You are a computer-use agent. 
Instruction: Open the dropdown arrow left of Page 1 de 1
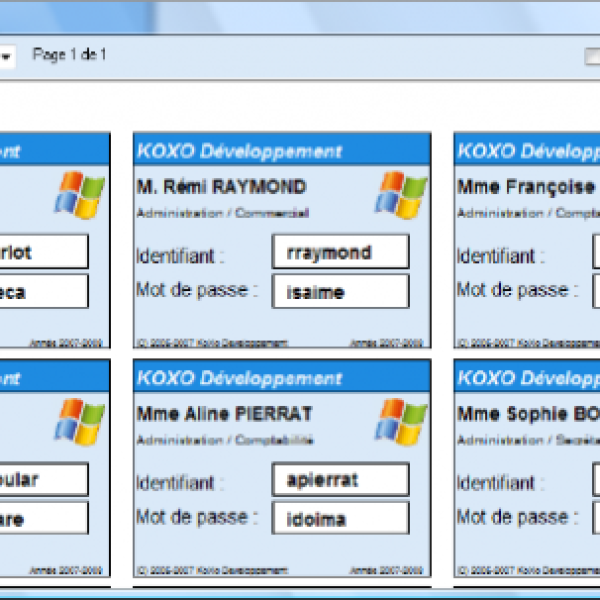(6, 57)
